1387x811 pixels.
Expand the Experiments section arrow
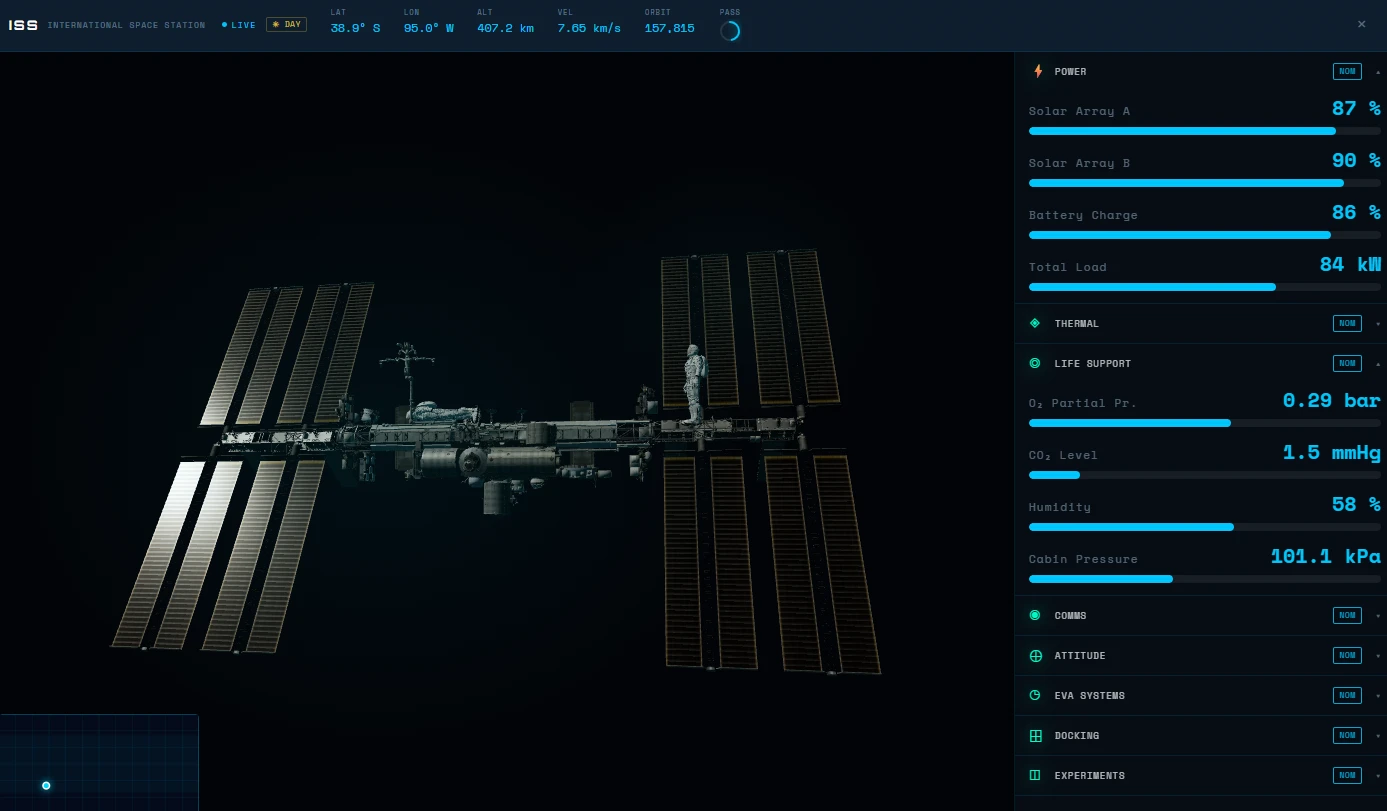[1377, 776]
